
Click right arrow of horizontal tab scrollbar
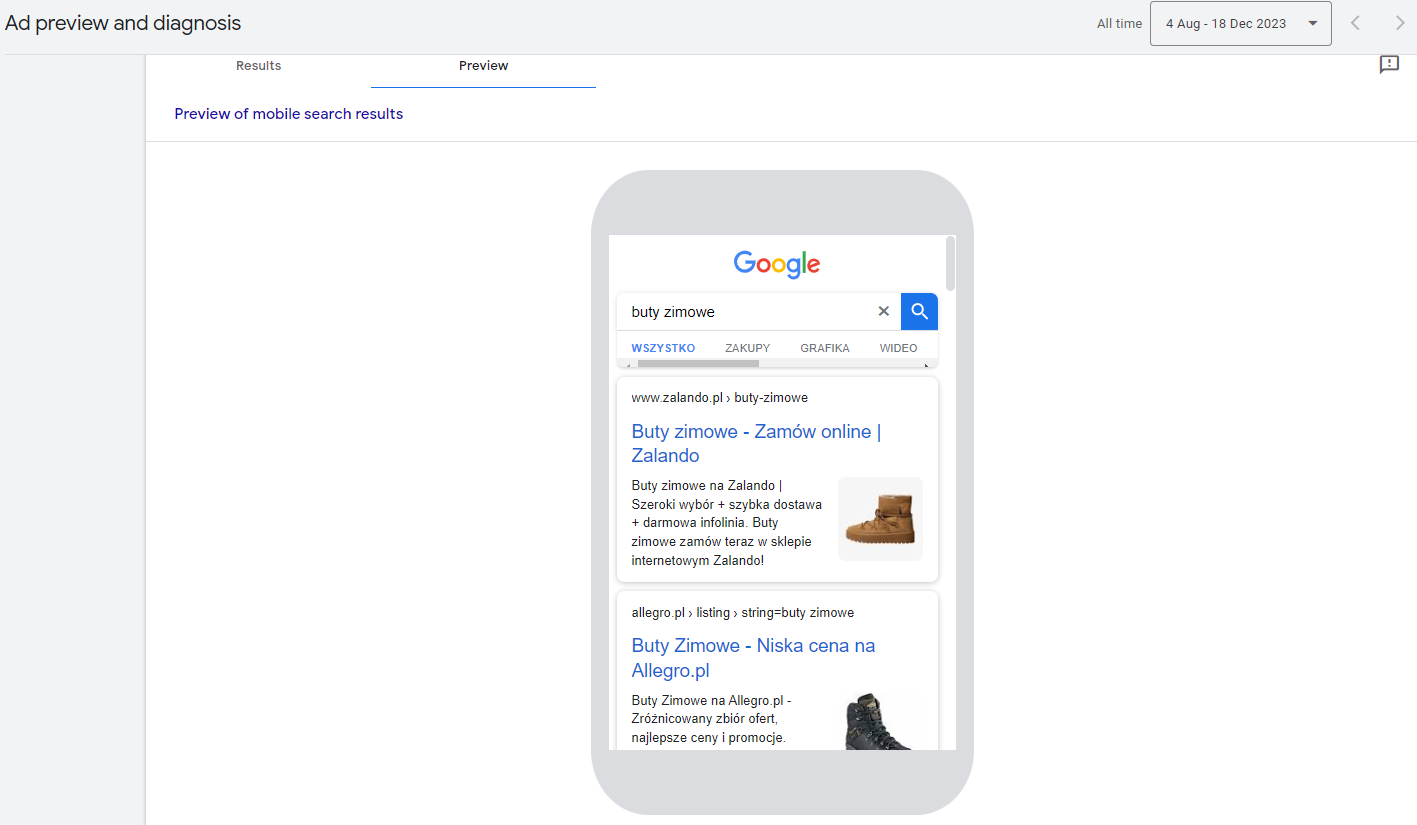pyautogui.click(x=926, y=365)
